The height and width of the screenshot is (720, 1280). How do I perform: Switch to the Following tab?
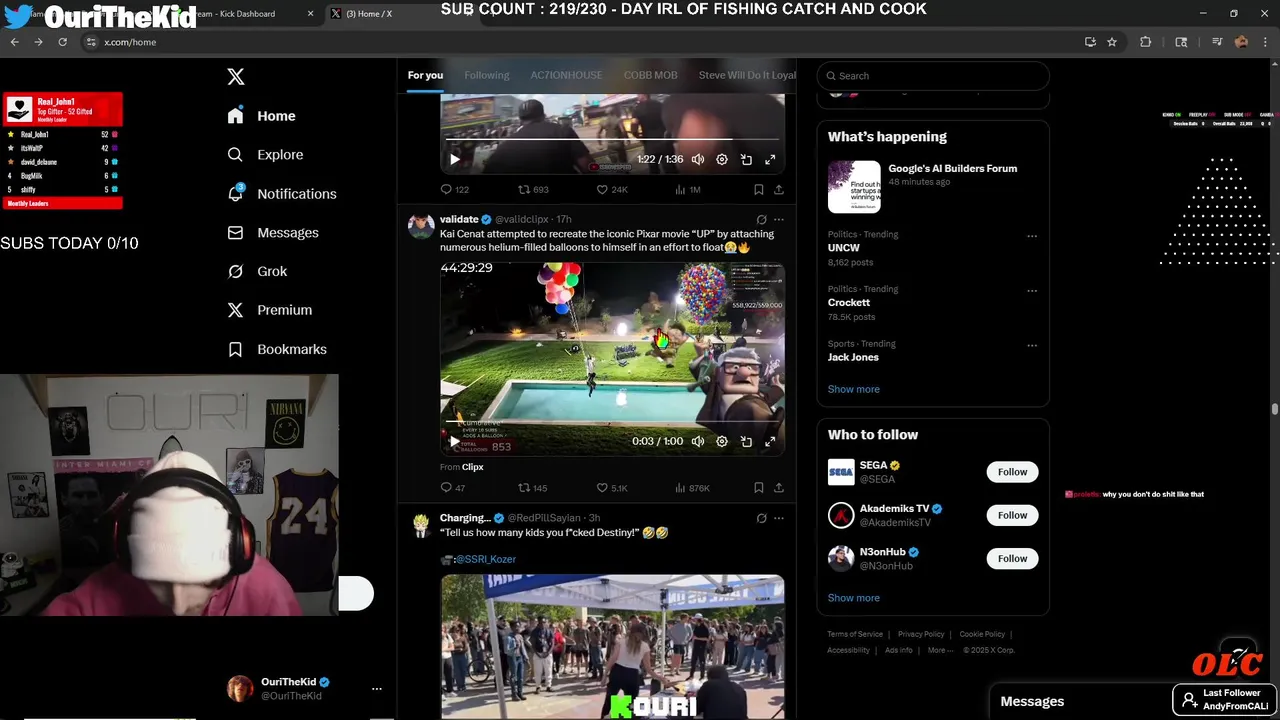click(x=487, y=75)
